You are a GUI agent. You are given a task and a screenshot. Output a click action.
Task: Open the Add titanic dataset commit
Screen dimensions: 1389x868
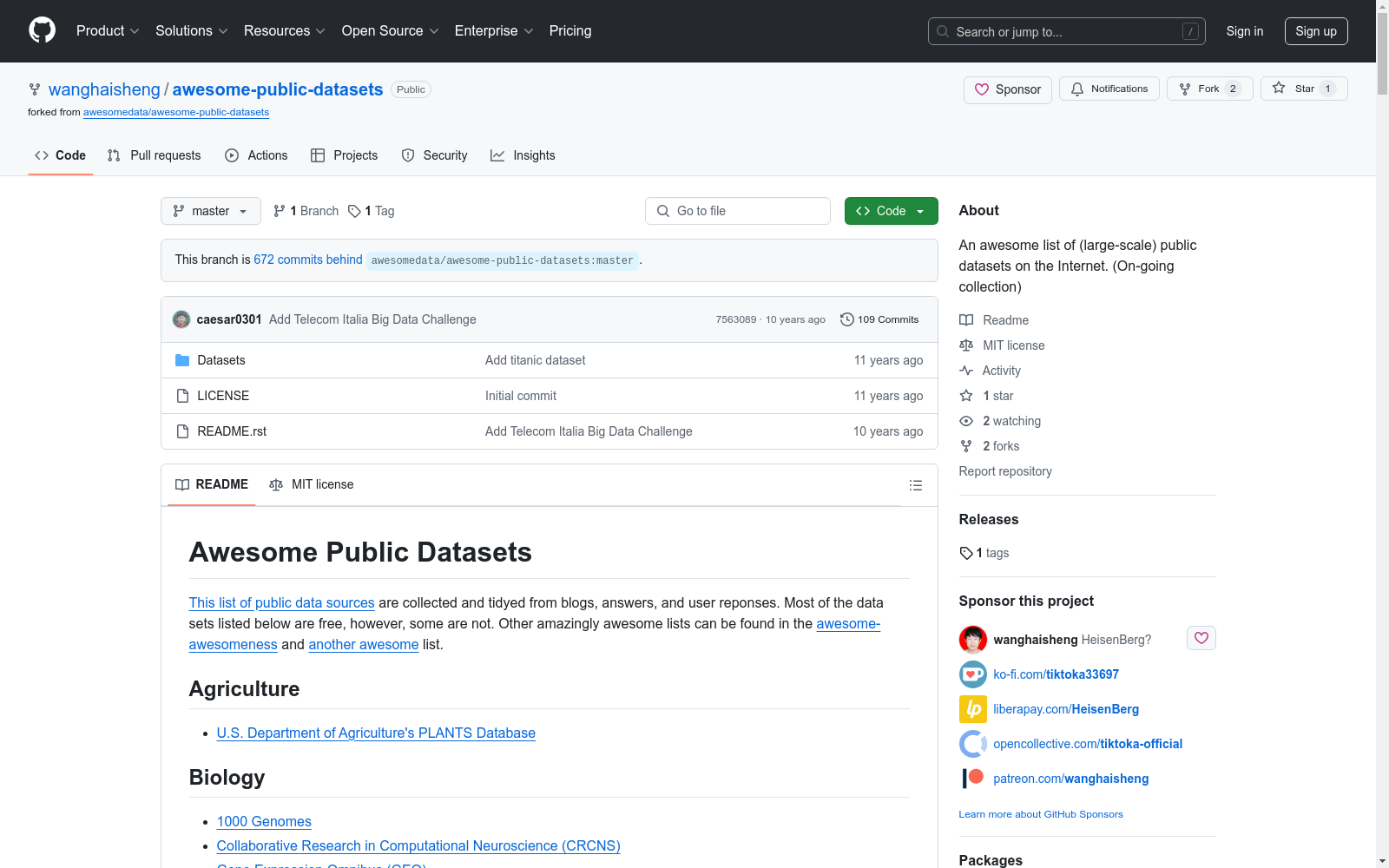point(536,360)
